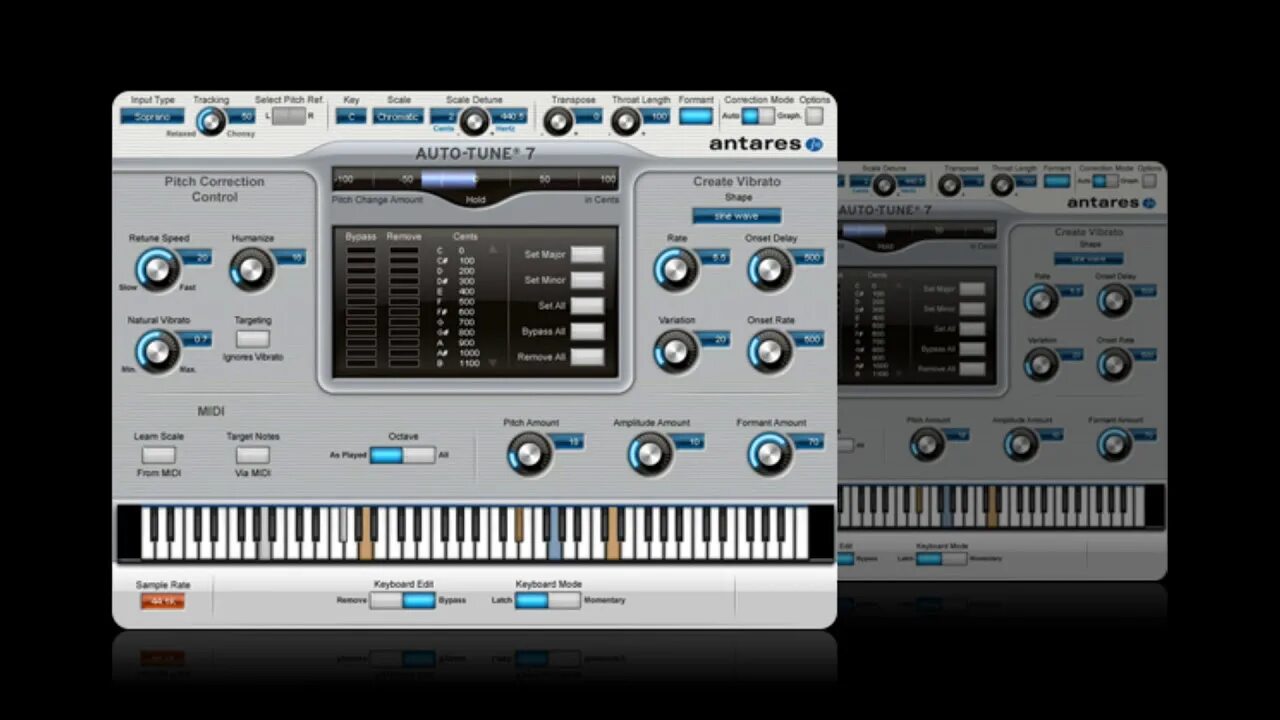Click the Formant Amount knob in the back window

point(1114,444)
